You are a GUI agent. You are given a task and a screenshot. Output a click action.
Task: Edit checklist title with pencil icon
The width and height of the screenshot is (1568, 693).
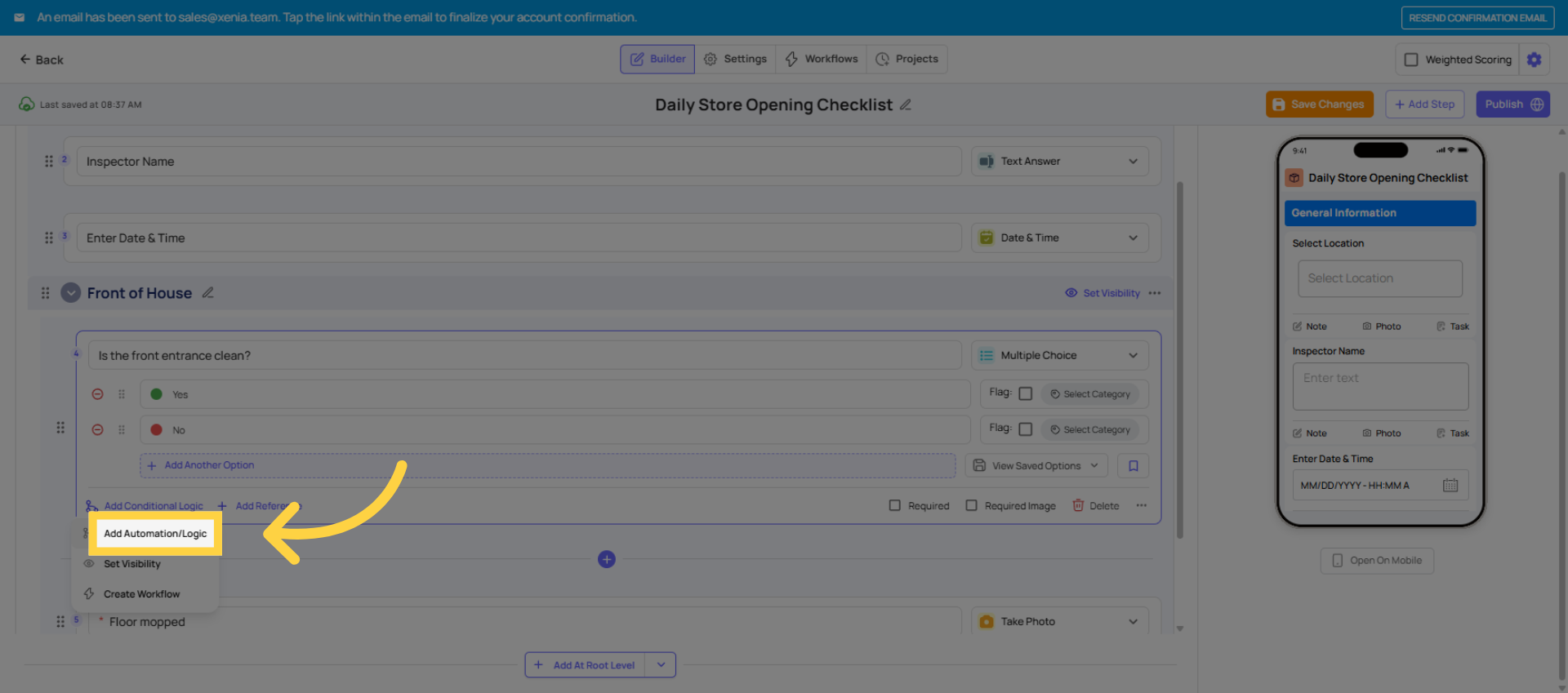coord(906,104)
